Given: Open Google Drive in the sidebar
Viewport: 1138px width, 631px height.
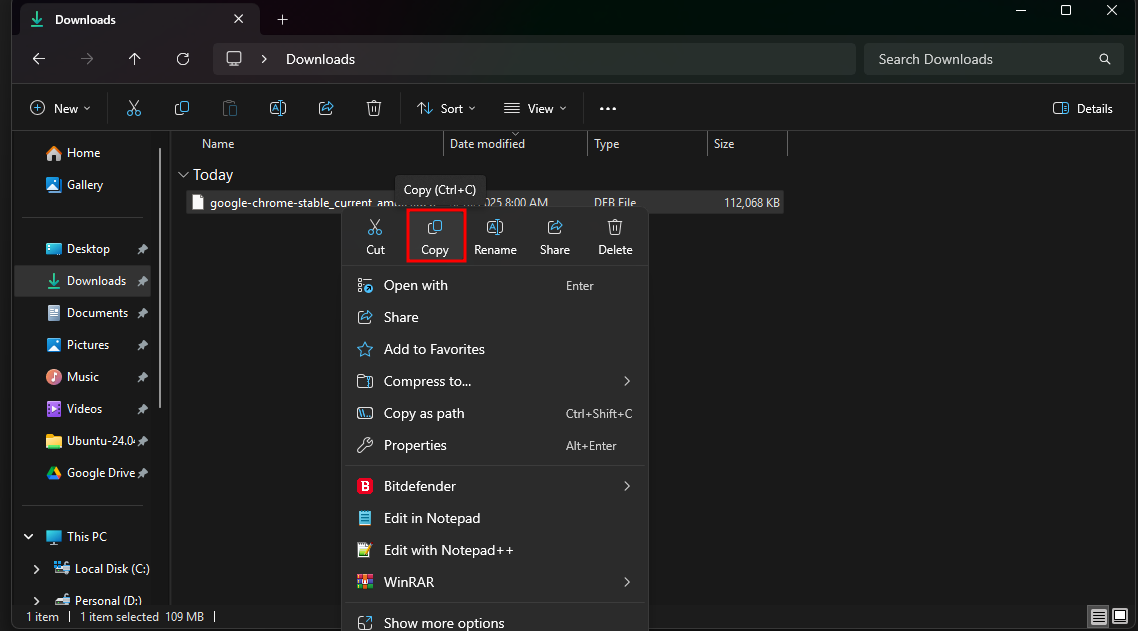Looking at the screenshot, I should [83, 472].
